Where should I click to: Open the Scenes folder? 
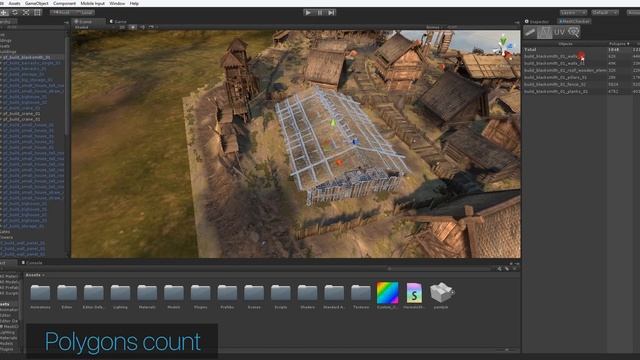pos(254,296)
